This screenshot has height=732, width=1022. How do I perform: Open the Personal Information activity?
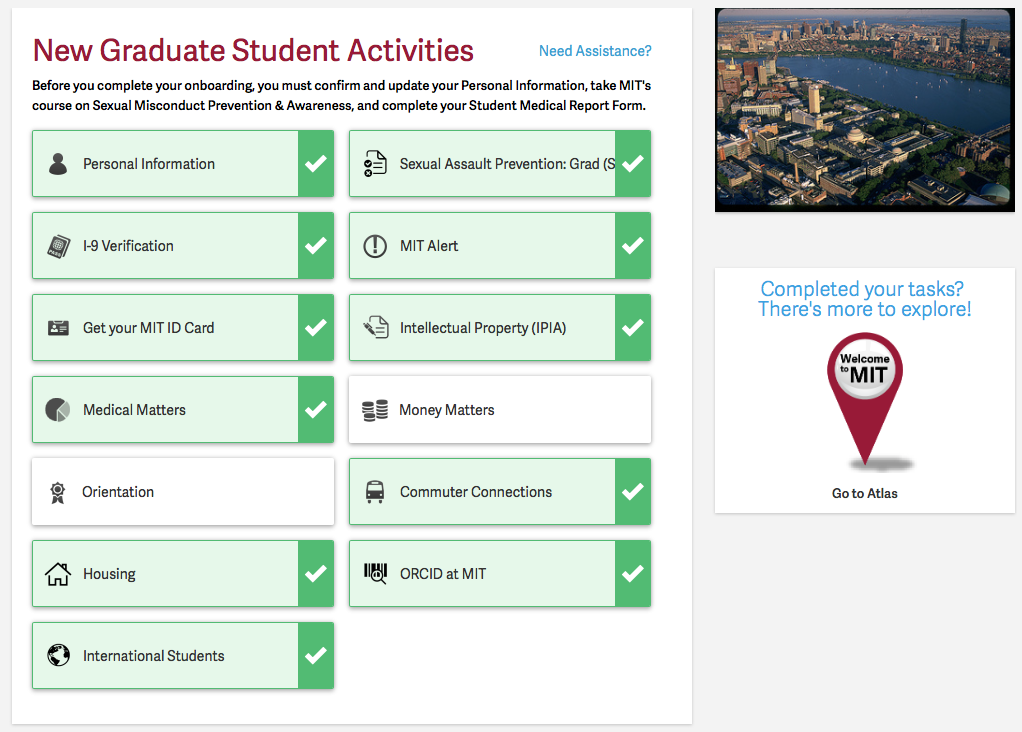point(183,164)
